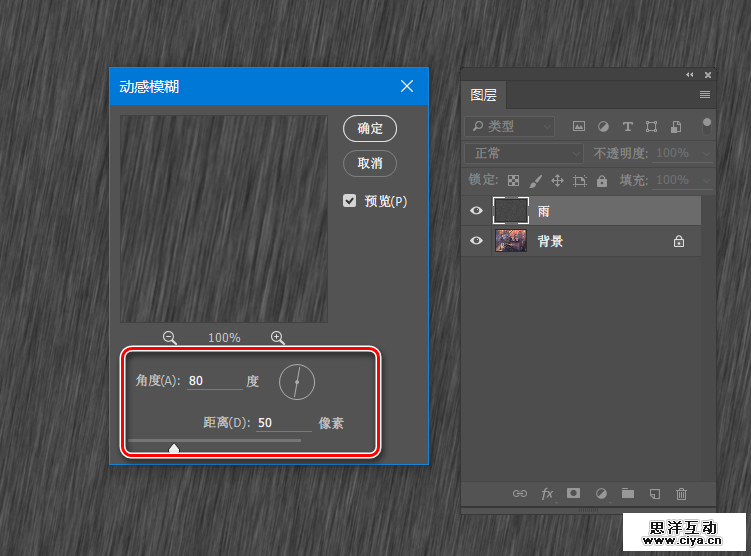Zoom out the blur preview

(170, 338)
